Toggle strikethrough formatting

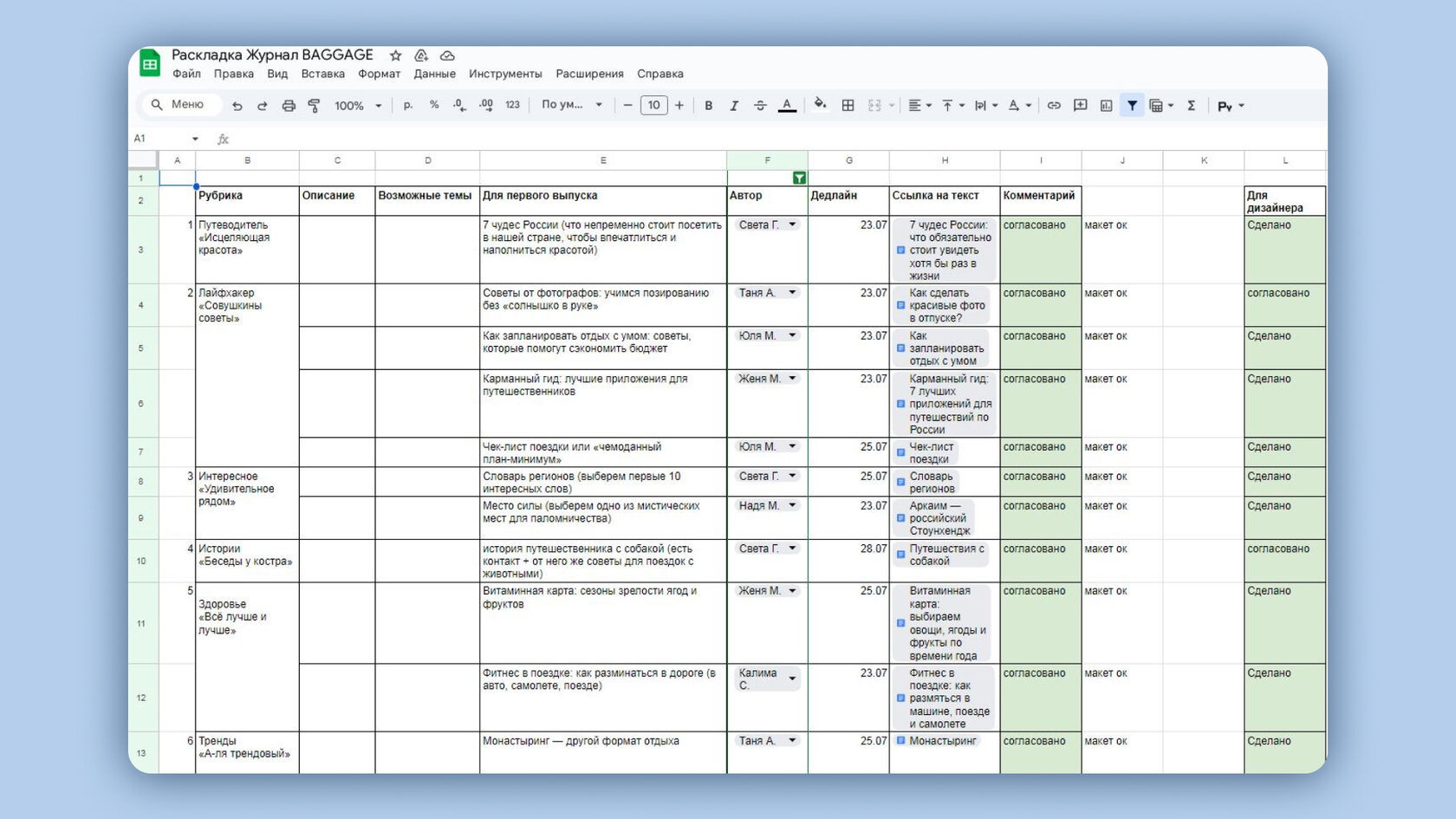[x=760, y=106]
